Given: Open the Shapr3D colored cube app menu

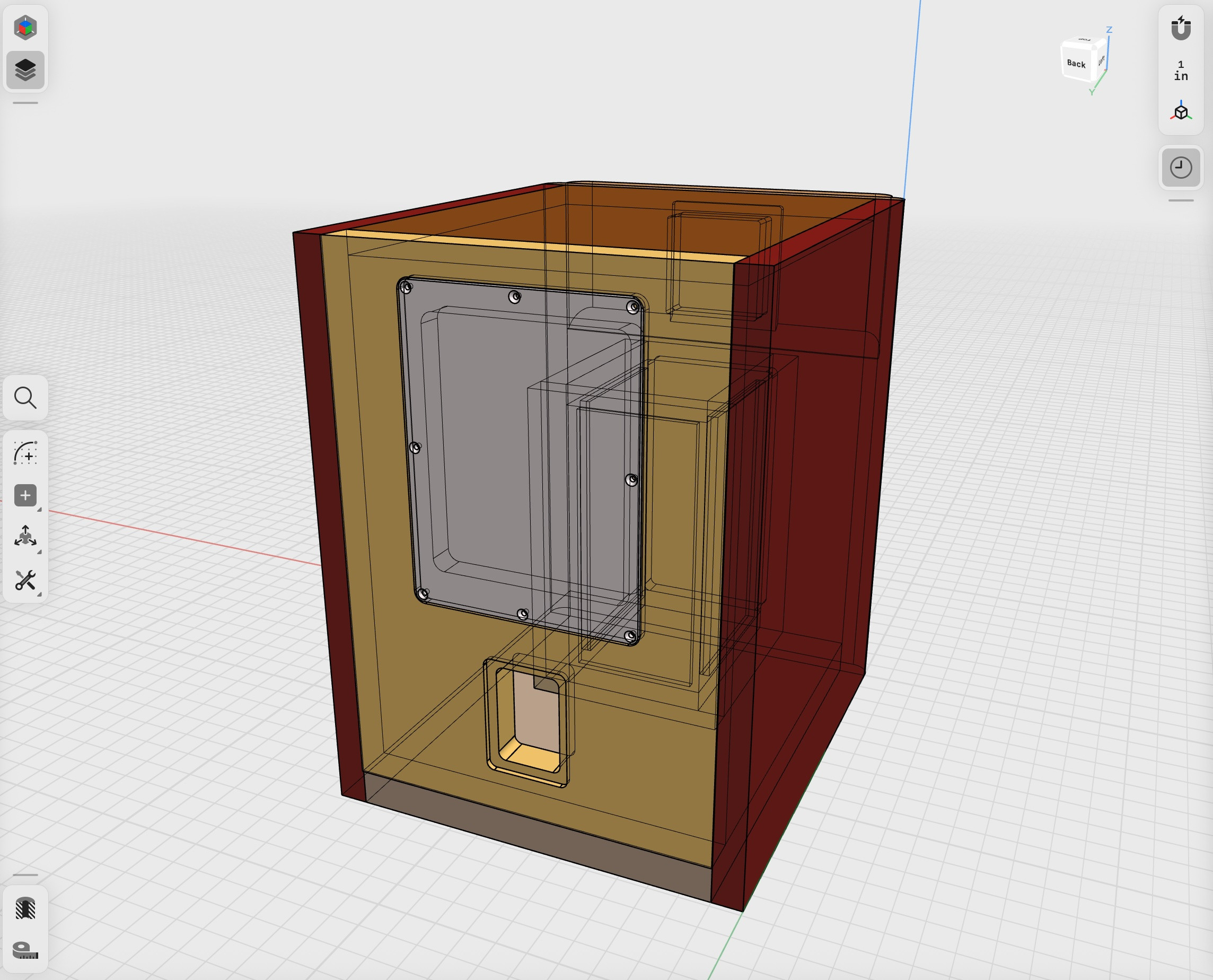Looking at the screenshot, I should pyautogui.click(x=25, y=28).
